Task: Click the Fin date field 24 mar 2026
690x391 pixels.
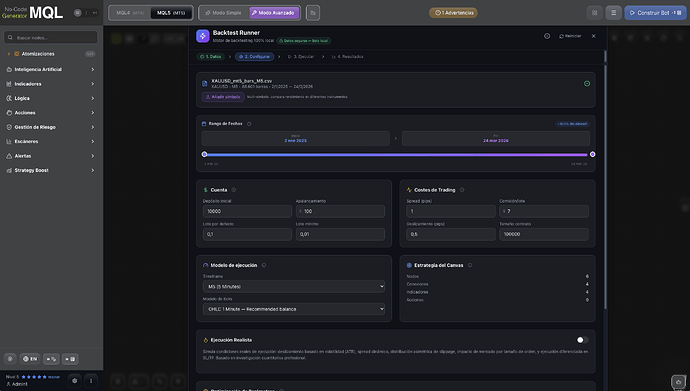Action: (495, 139)
